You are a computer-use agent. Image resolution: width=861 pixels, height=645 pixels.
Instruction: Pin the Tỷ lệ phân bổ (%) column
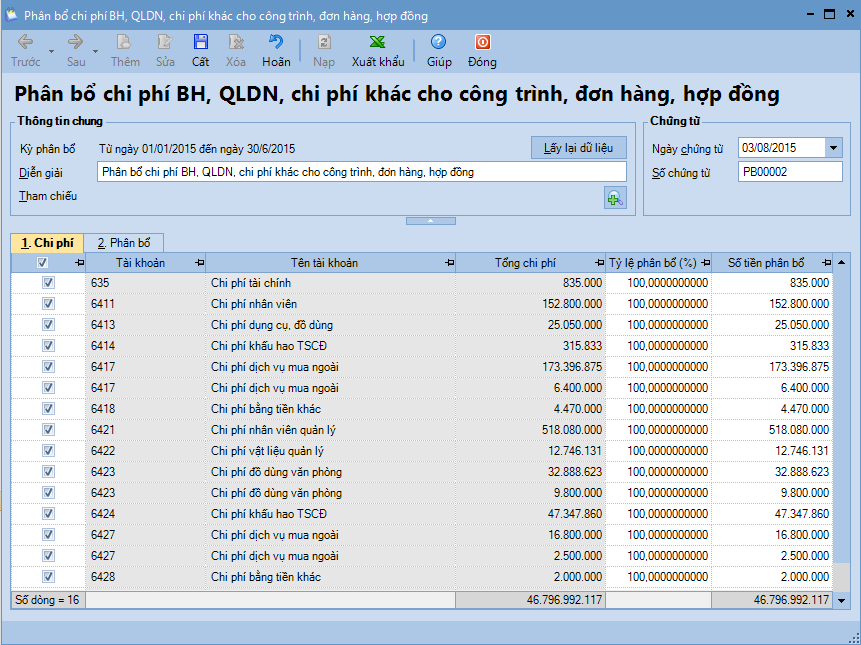[706, 263]
